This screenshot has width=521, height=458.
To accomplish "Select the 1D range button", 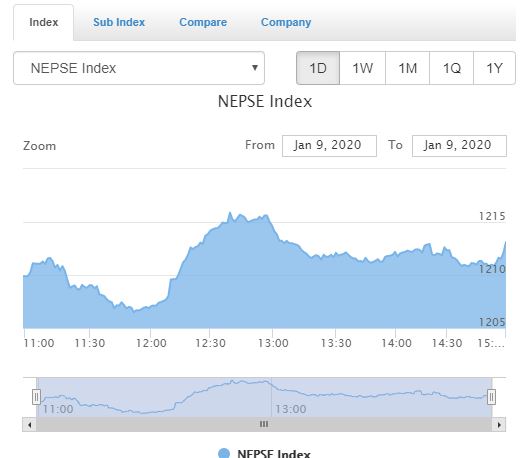I will [318, 68].
